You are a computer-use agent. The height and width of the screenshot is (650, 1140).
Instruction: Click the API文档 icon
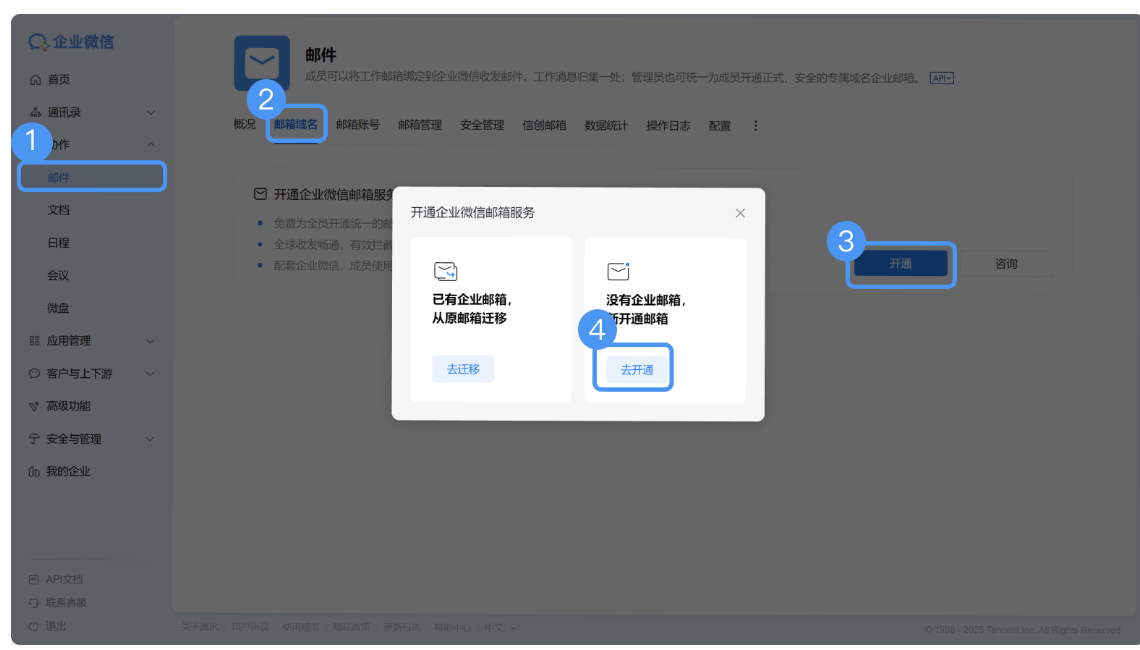click(33, 579)
